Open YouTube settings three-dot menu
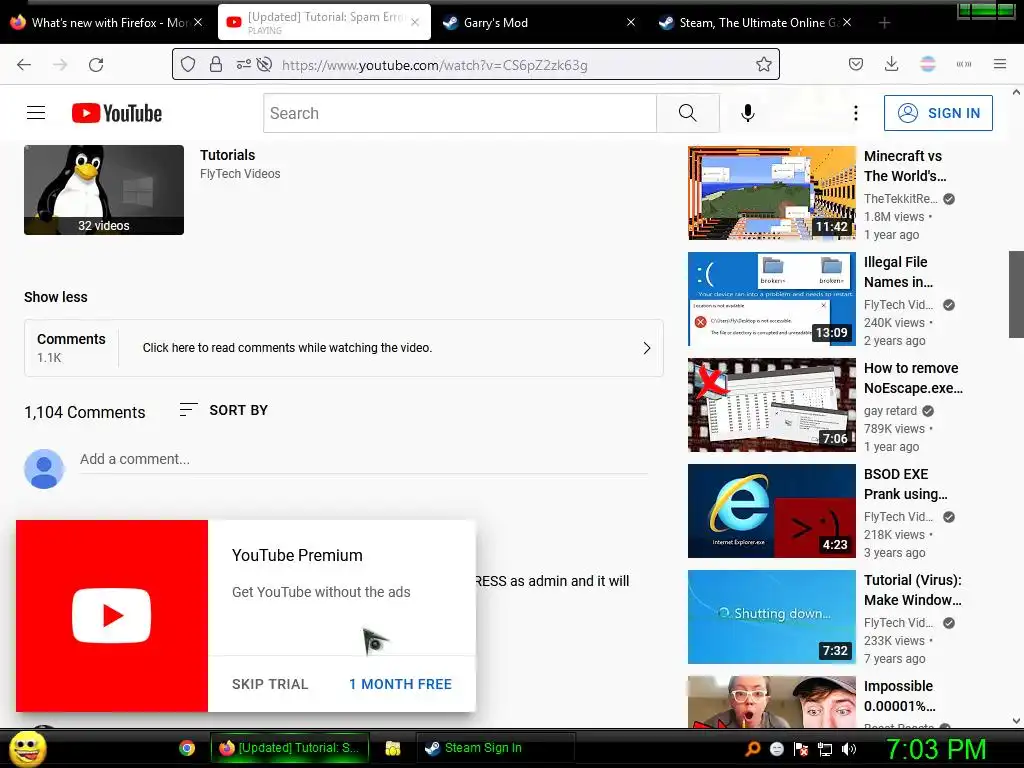The width and height of the screenshot is (1024, 768). pos(856,113)
